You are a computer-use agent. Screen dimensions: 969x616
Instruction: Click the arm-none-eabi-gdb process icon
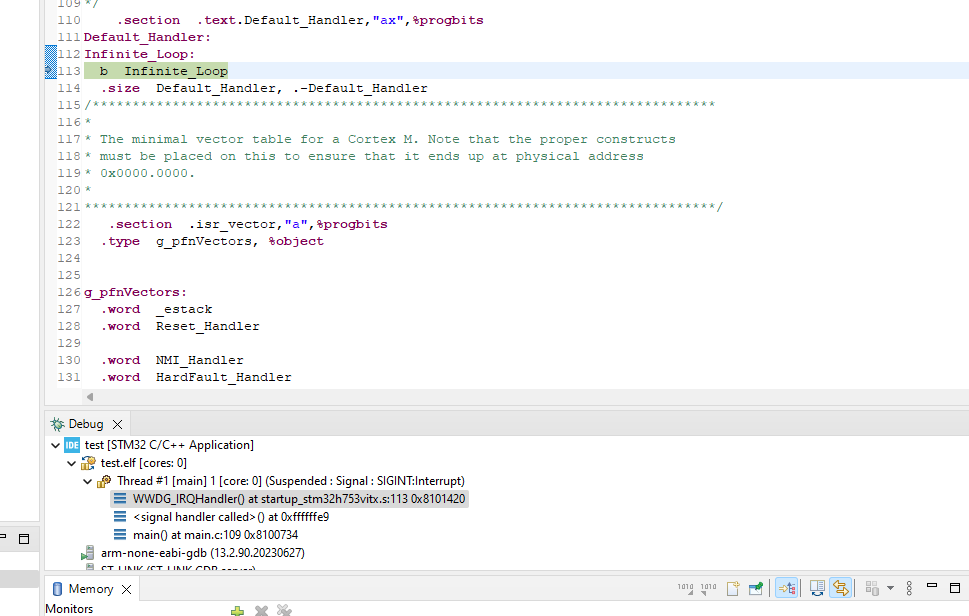pyautogui.click(x=88, y=552)
